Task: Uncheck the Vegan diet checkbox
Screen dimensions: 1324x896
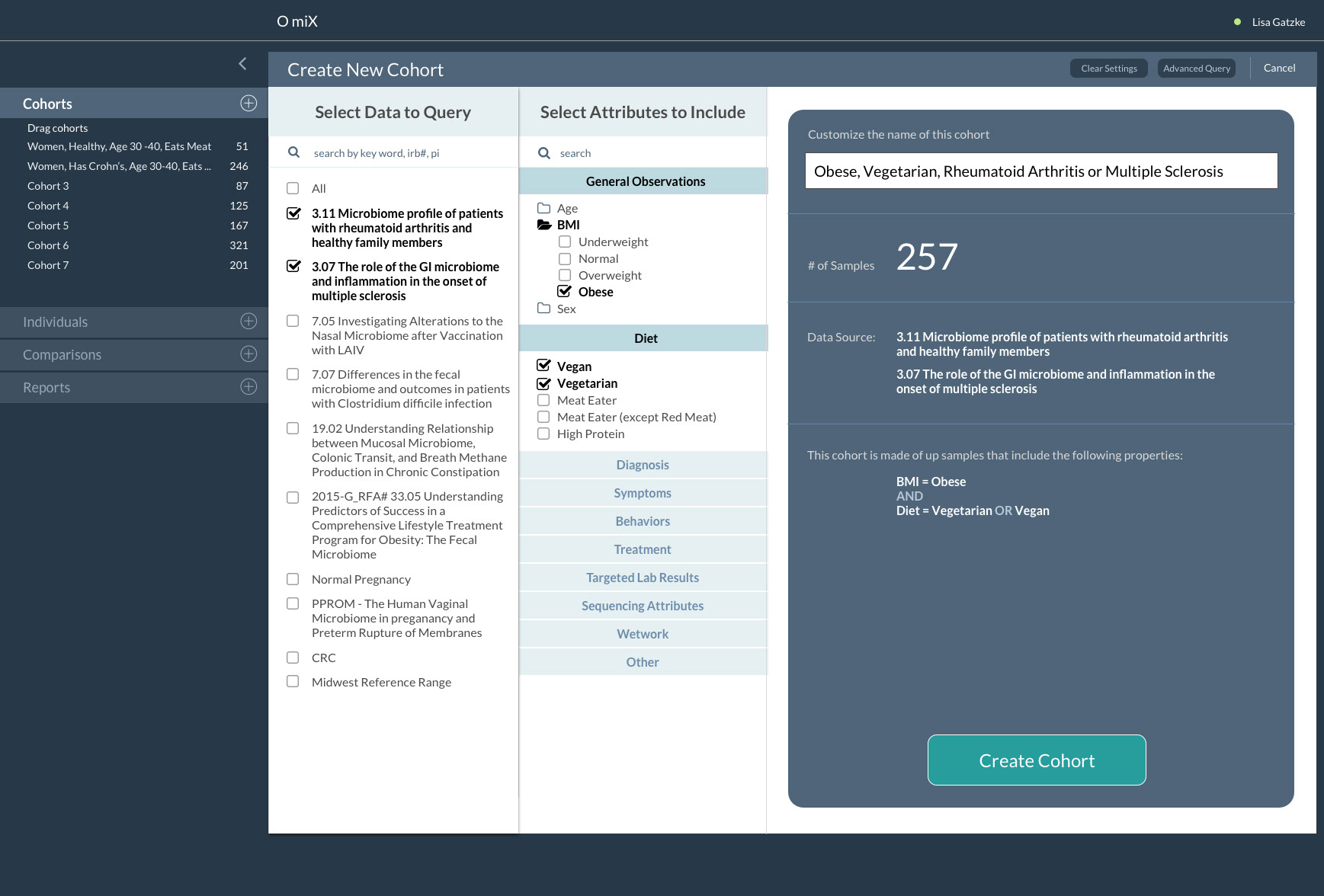Action: 543,366
